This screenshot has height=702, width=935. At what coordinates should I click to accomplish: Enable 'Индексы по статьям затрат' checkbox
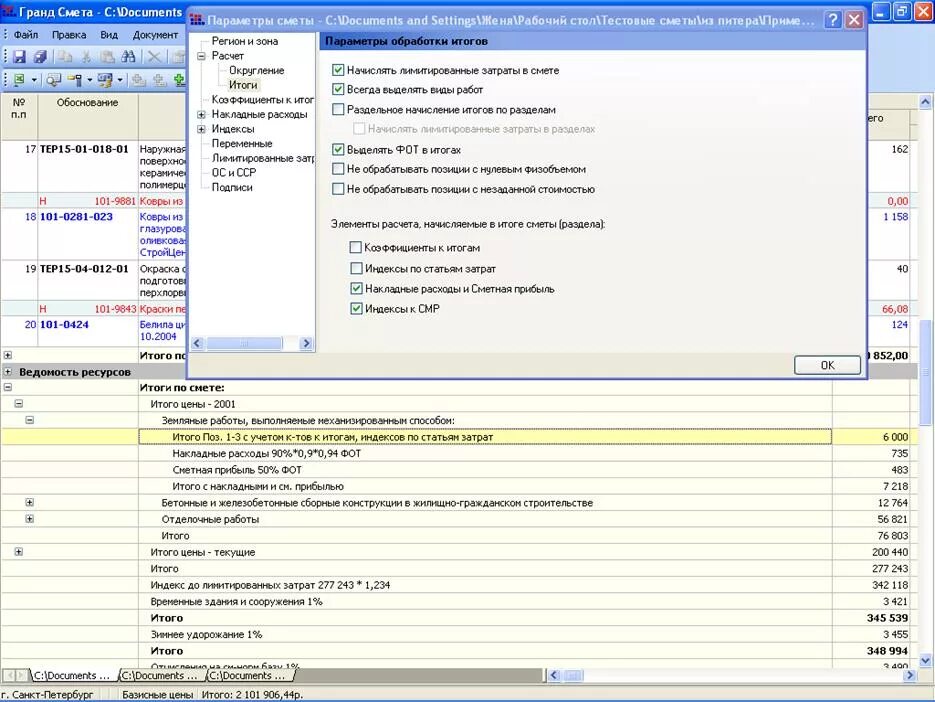pyautogui.click(x=356, y=268)
